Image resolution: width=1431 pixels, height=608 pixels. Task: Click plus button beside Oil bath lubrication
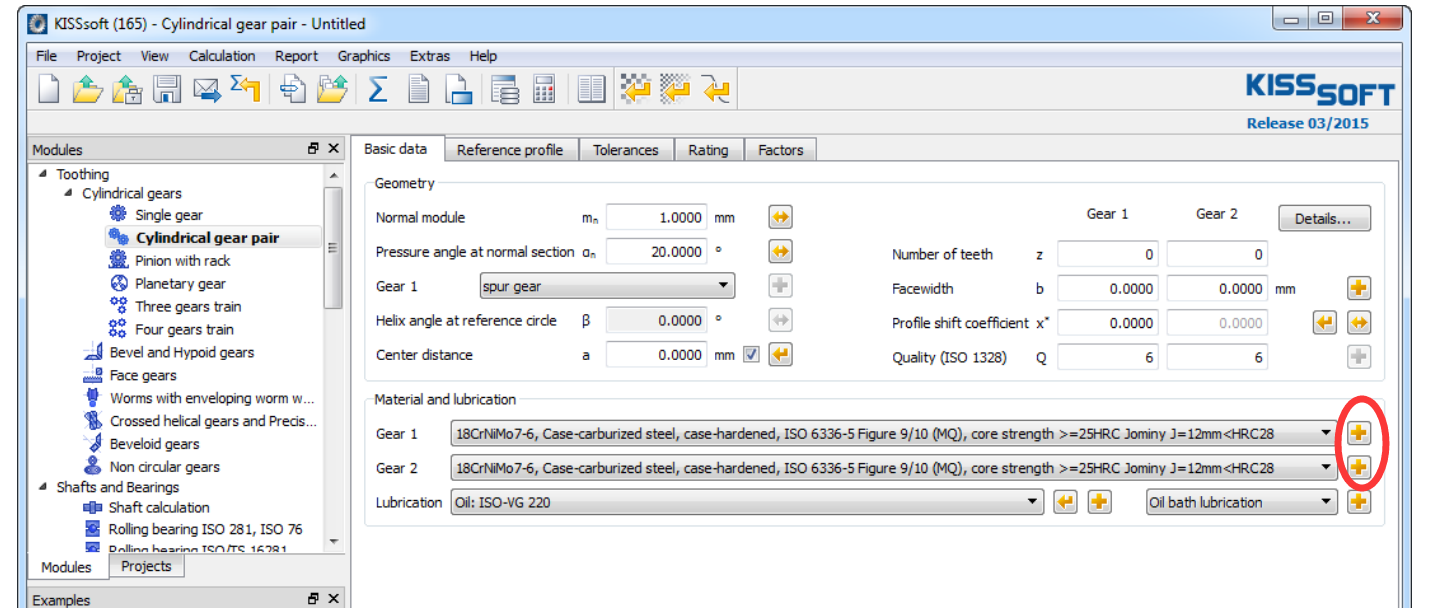(x=1358, y=502)
